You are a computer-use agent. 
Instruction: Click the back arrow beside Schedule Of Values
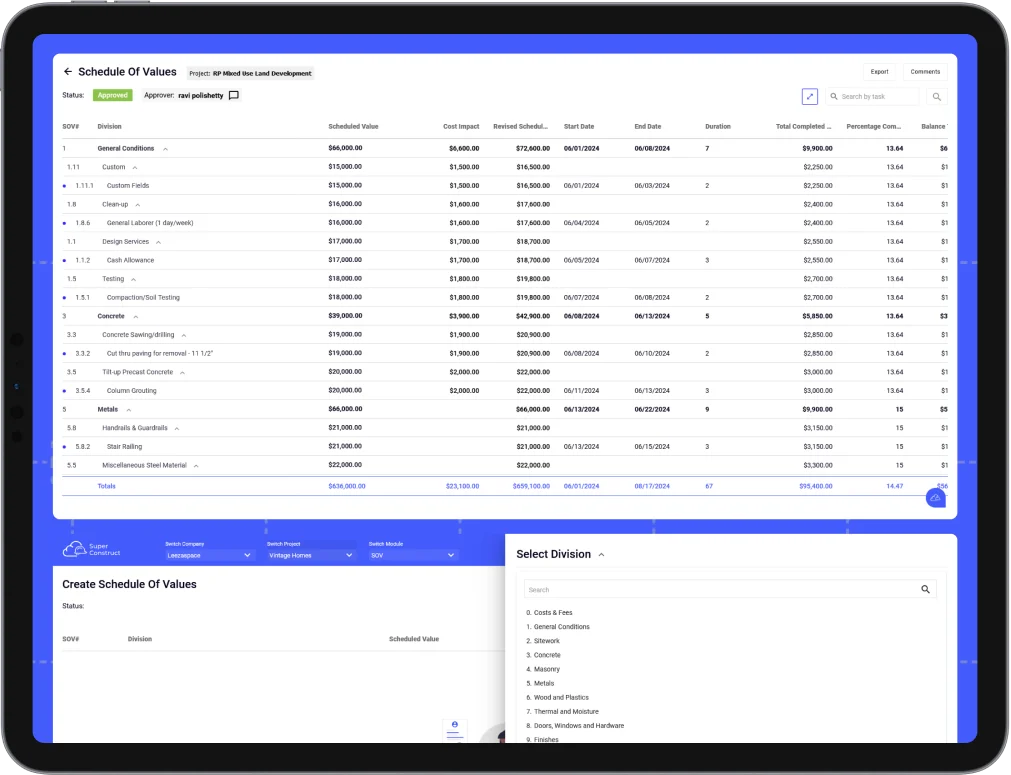68,72
